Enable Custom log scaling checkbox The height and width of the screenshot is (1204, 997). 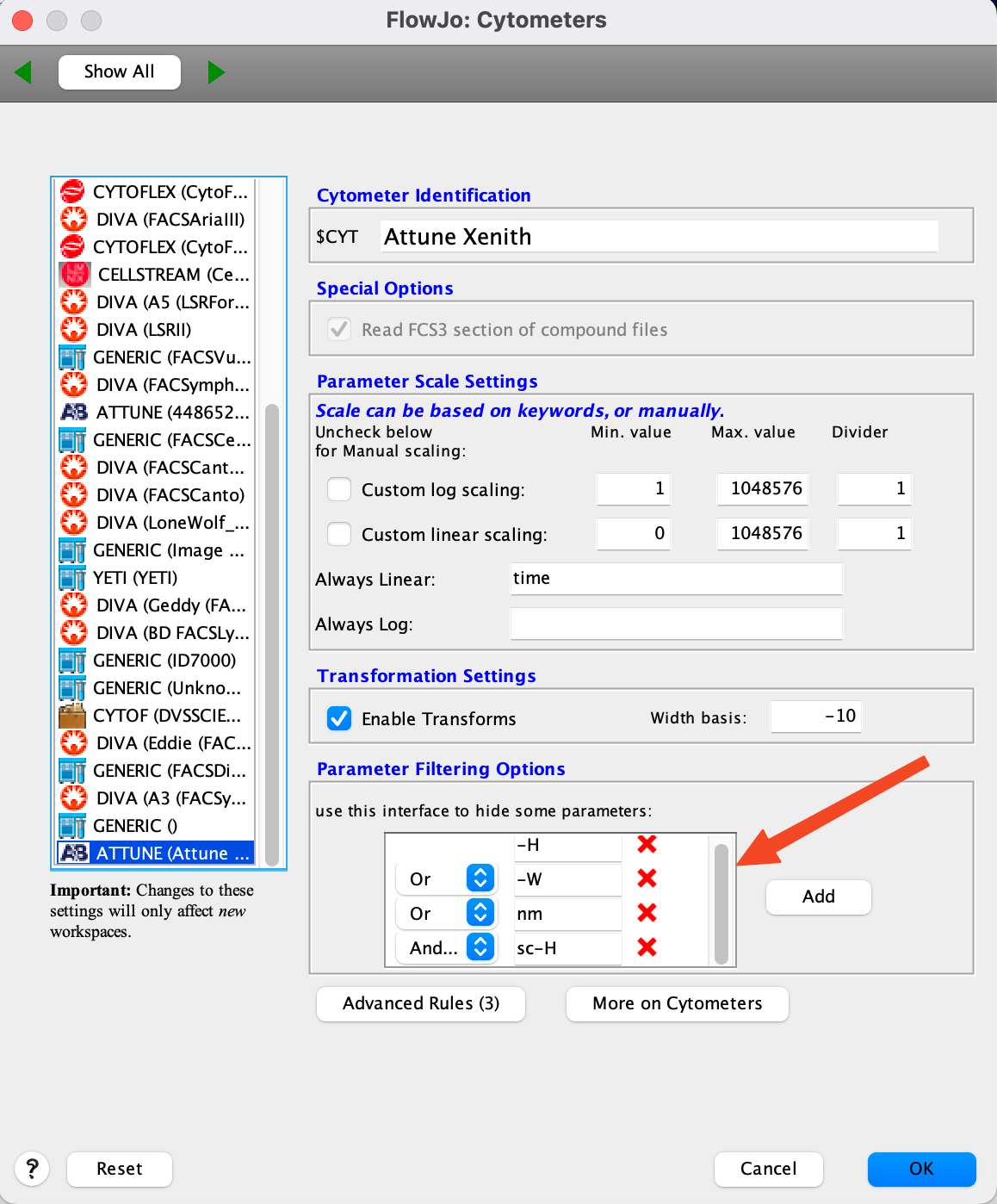339,490
